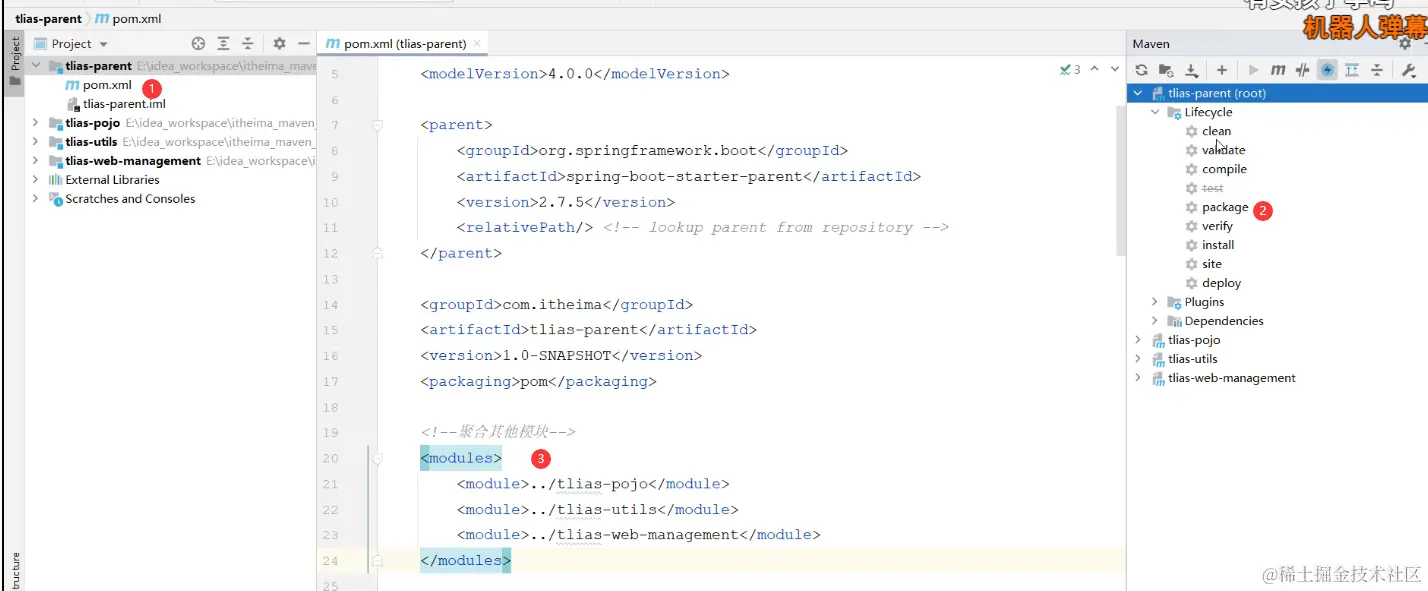Collapse tlias-parent (root) in Maven tree
Viewport: 1428px width, 591px height.
click(1138, 93)
